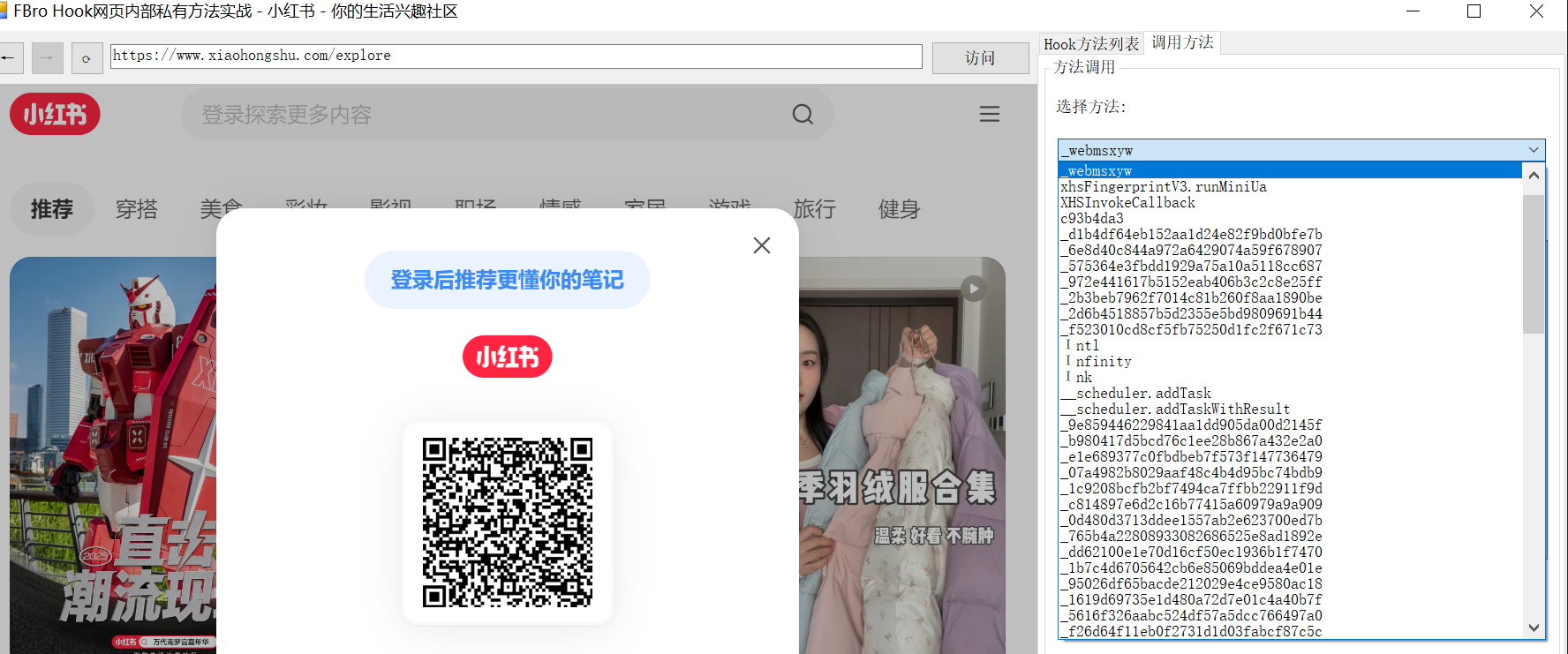
Task: Open the down jacket collection post thumbnail
Action: tap(902, 455)
